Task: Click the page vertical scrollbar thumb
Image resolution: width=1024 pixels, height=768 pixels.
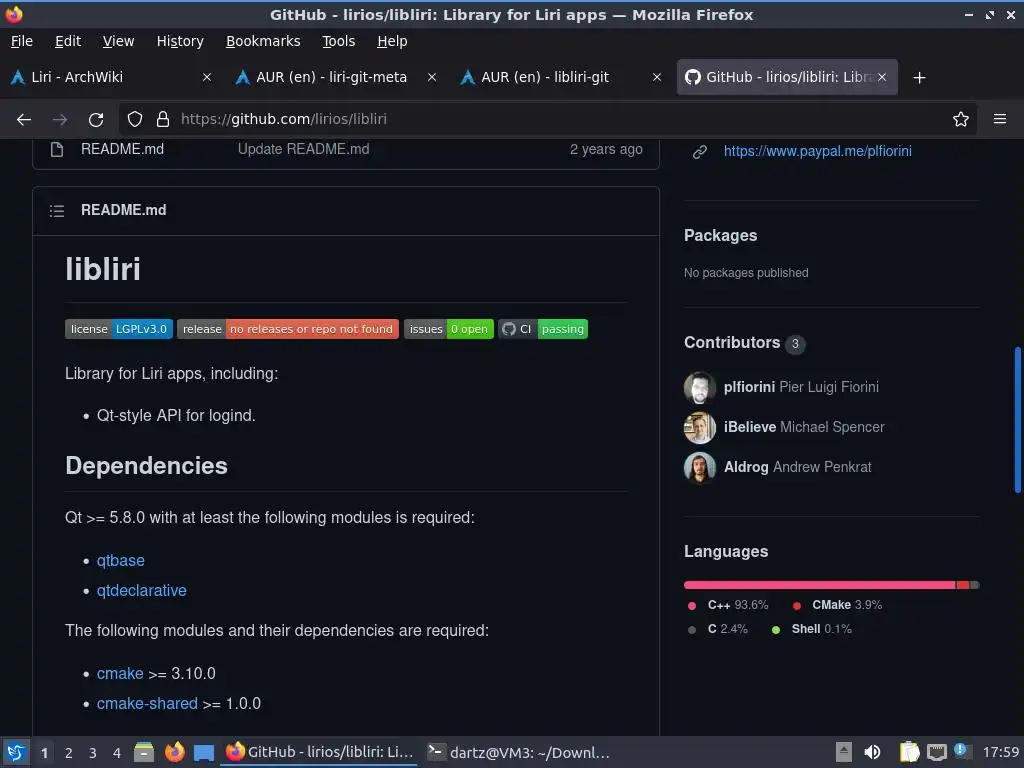Action: click(1017, 420)
